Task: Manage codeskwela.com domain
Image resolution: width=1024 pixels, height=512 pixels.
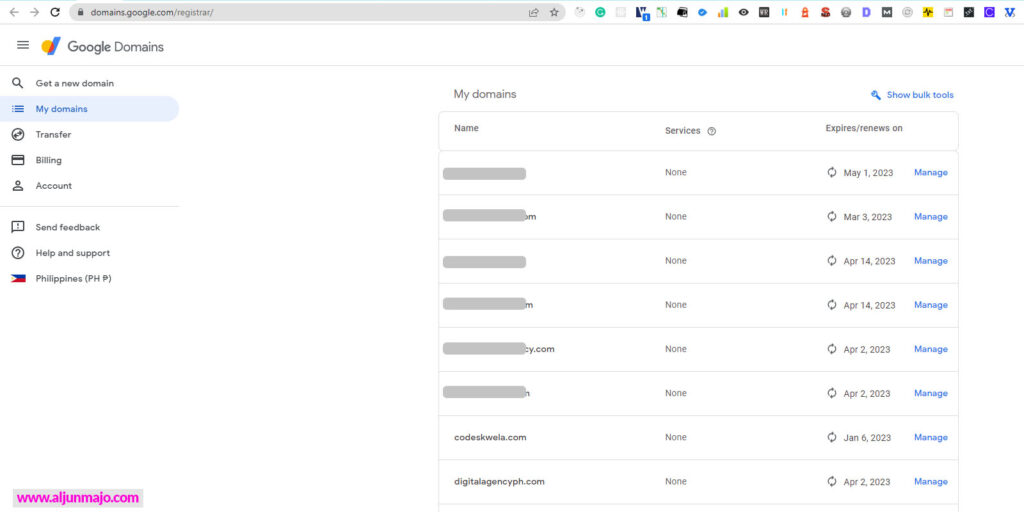Action: (931, 437)
